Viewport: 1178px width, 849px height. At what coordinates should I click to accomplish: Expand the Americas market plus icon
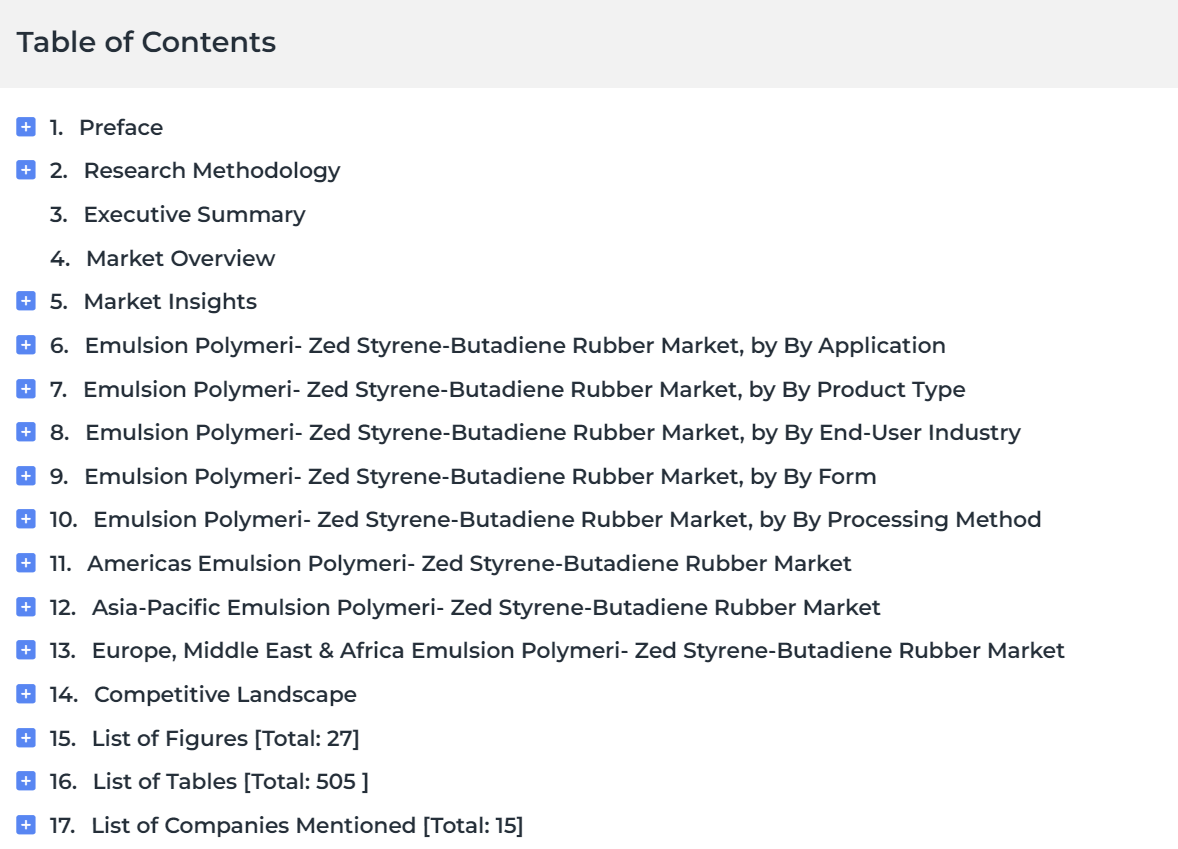[x=26, y=563]
